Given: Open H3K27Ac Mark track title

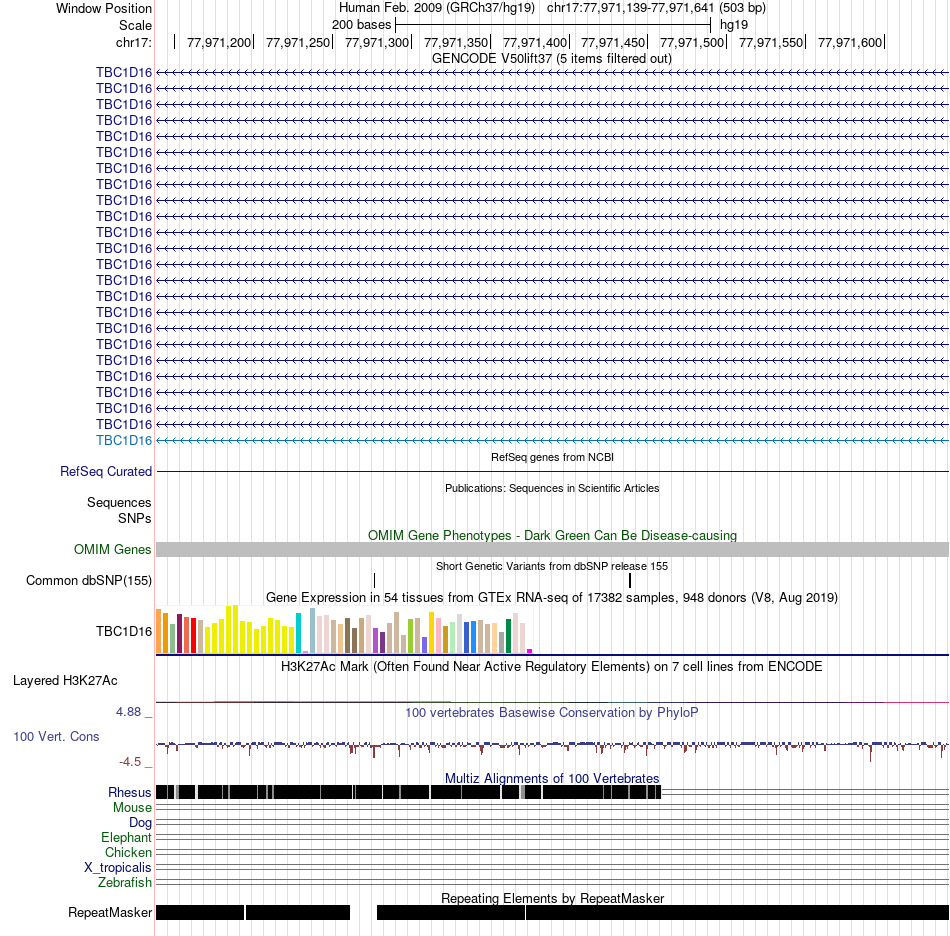Looking at the screenshot, I should pos(552,667).
